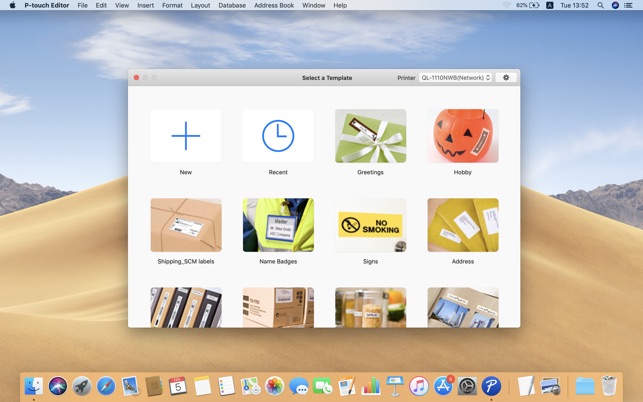643x402 pixels.
Task: Pick the Signs No Smoking category
Action: click(370, 225)
